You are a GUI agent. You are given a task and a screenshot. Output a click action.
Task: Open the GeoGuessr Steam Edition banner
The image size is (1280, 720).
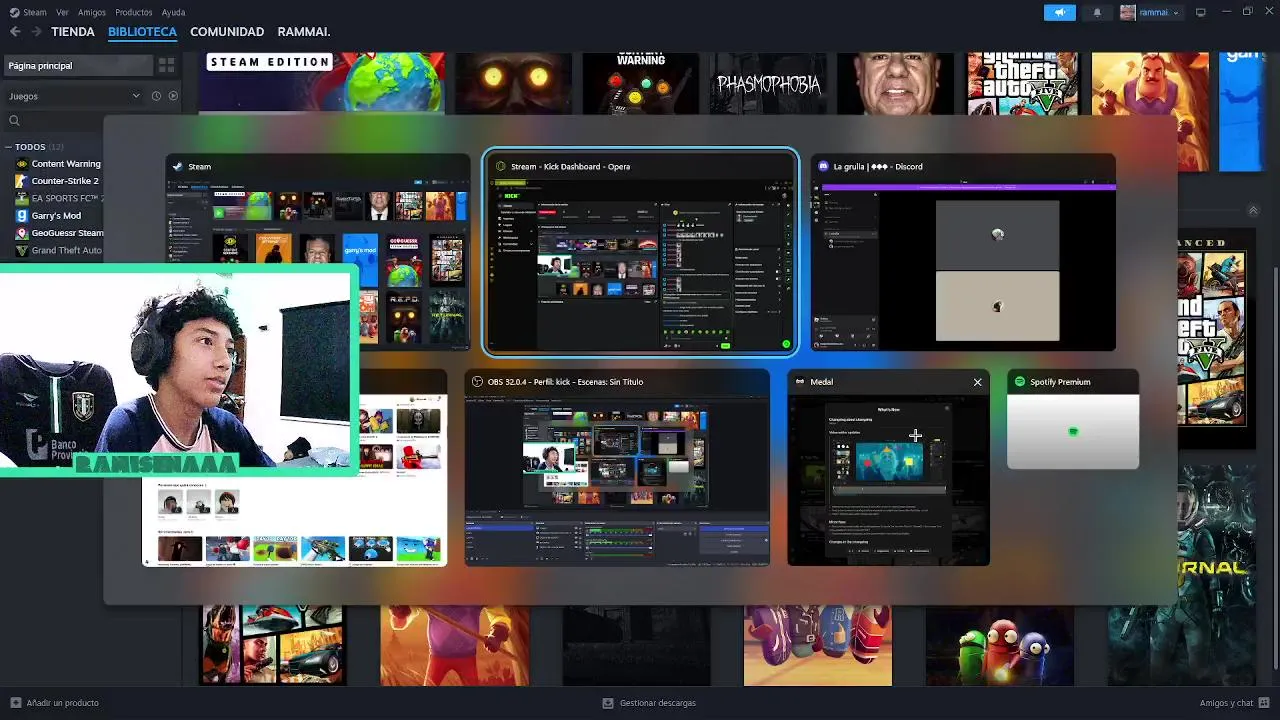pyautogui.click(x=322, y=83)
